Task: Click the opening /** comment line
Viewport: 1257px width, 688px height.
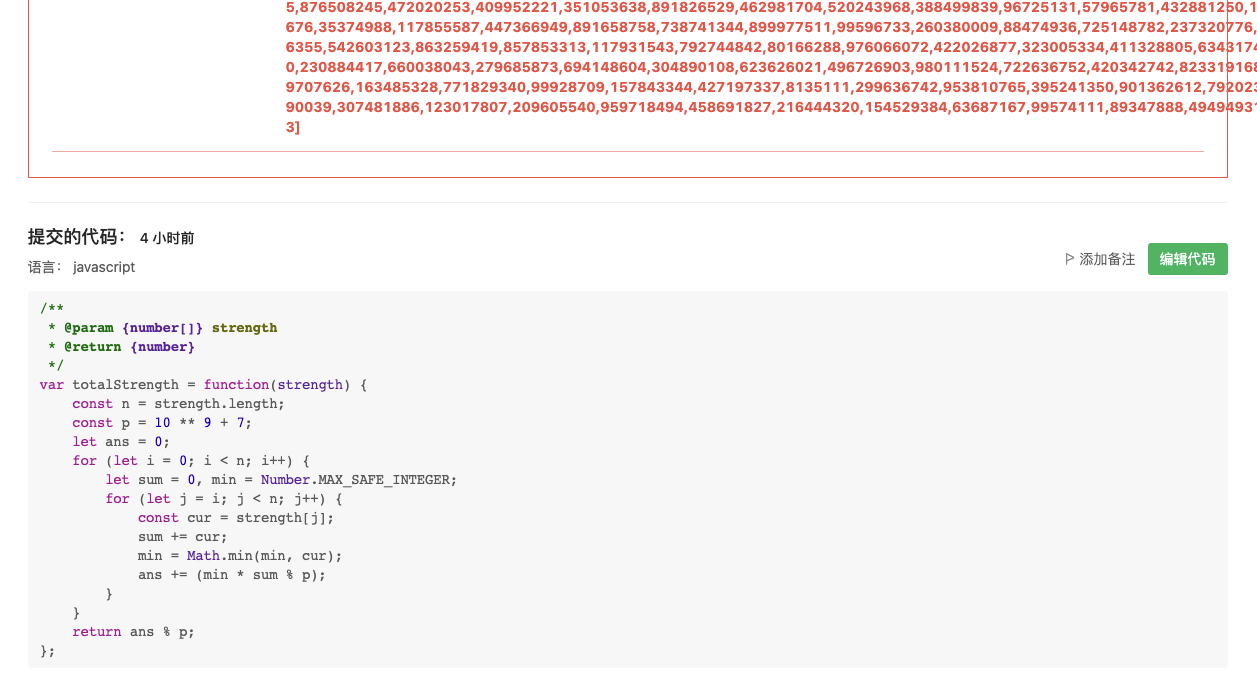Action: pyautogui.click(x=52, y=308)
